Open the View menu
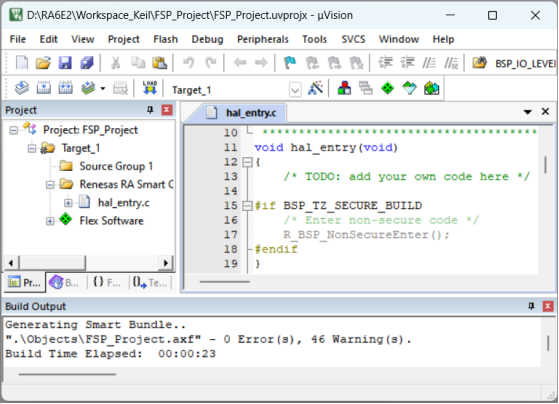559x404 pixels. [83, 39]
